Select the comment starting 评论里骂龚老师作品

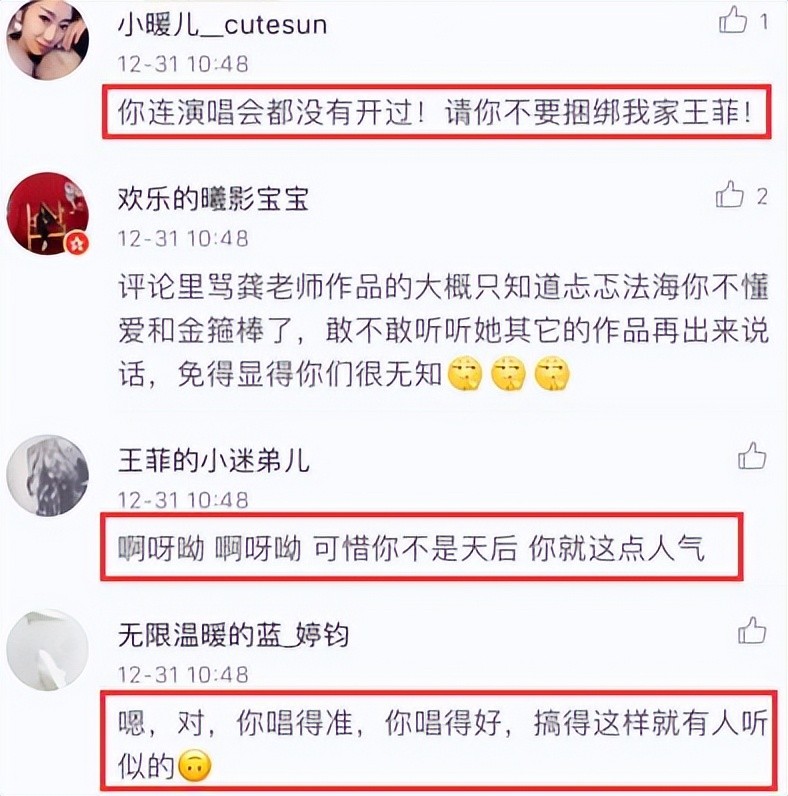[443, 331]
